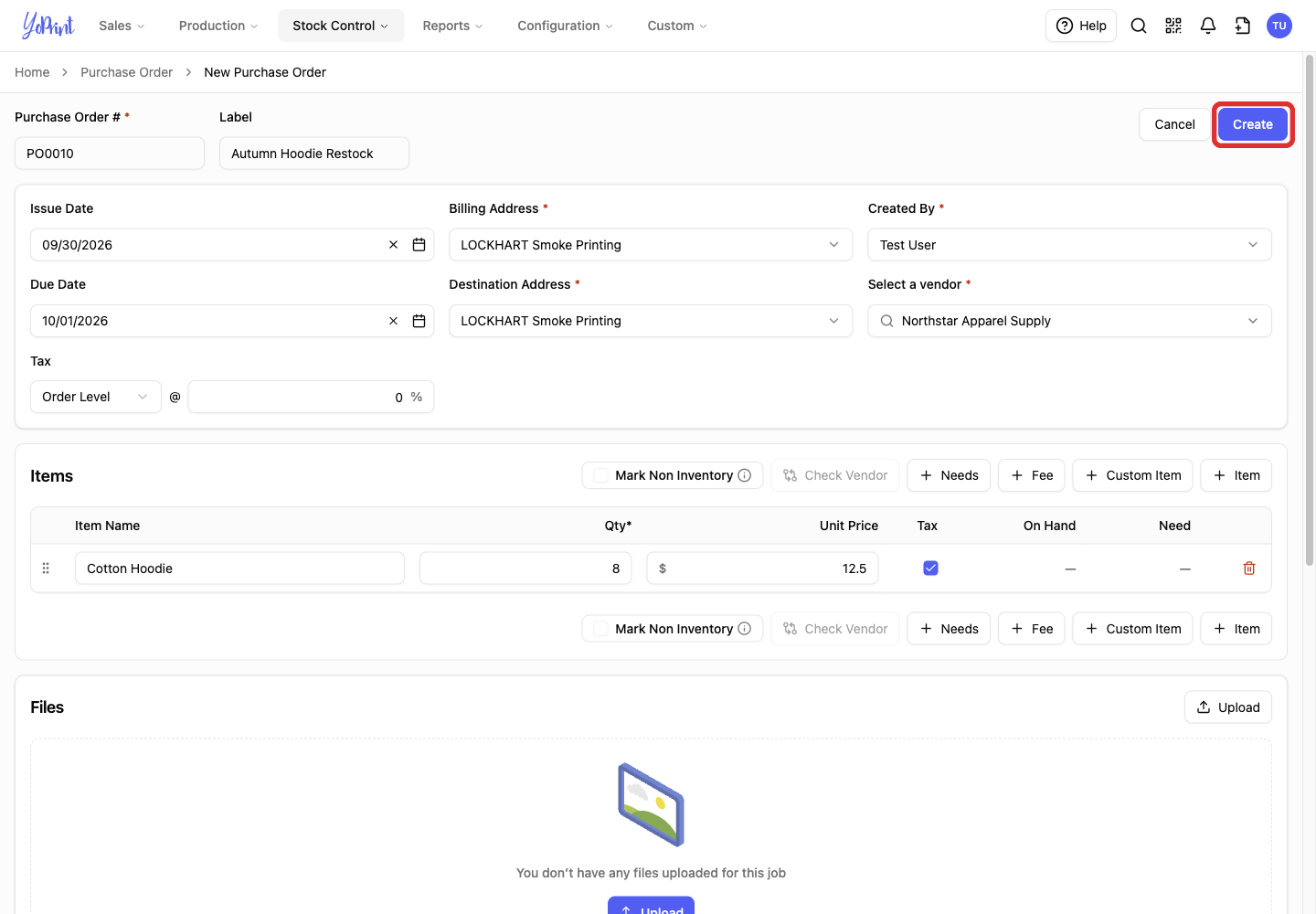Open the Created By dropdown
Image resolution: width=1316 pixels, height=914 pixels.
coord(1069,245)
